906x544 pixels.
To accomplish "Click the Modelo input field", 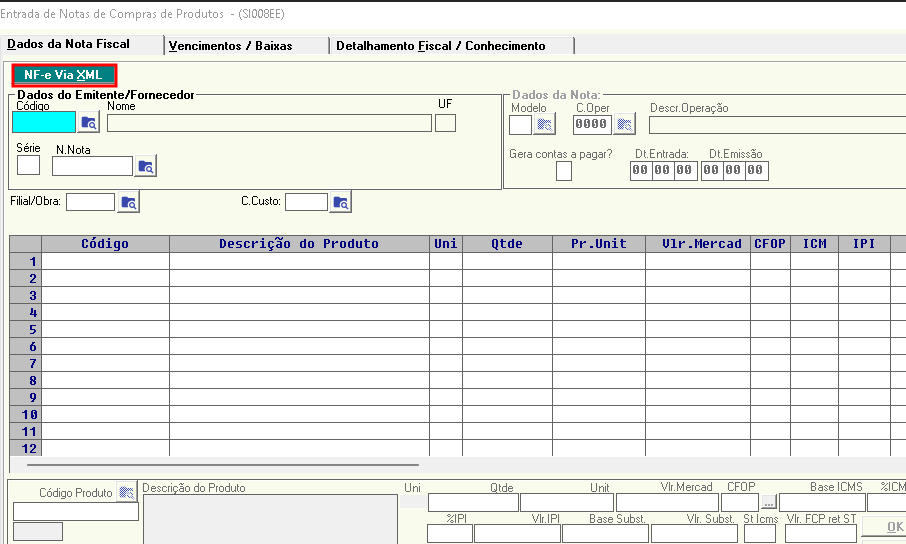I will (x=521, y=125).
